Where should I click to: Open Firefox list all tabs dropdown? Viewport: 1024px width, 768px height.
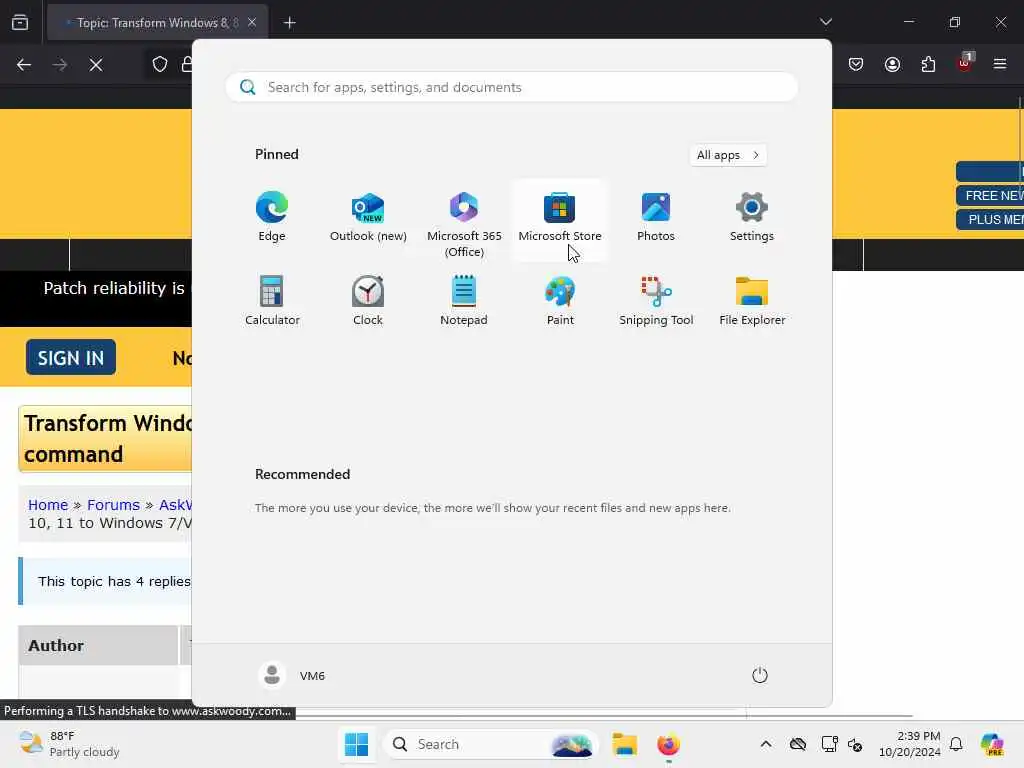point(825,22)
